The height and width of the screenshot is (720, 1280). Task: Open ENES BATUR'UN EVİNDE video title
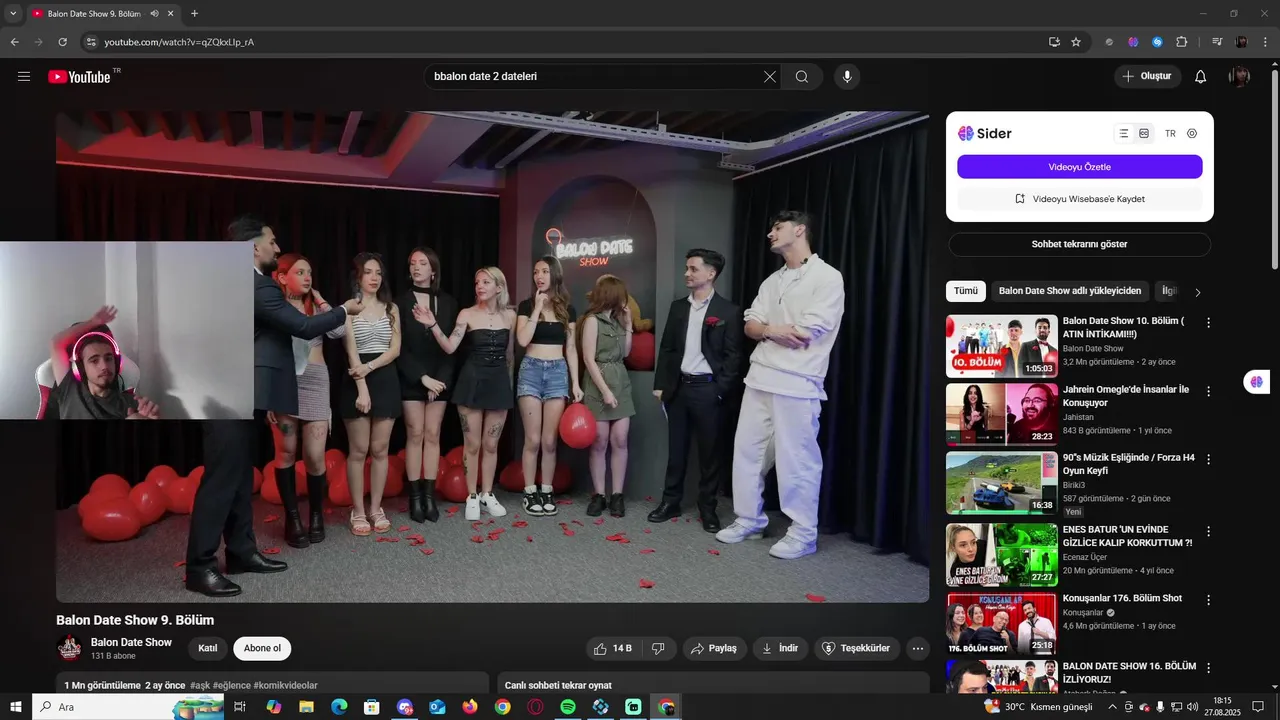[x=1127, y=536]
